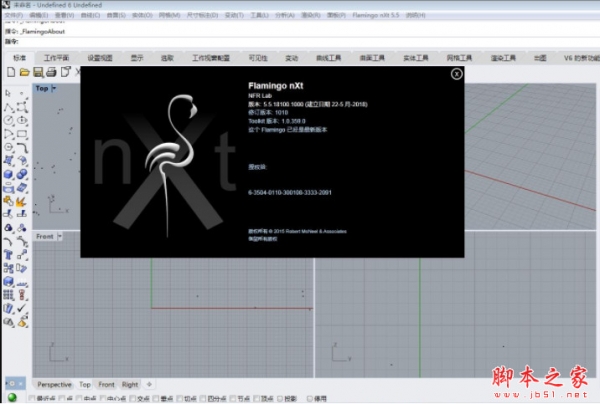Switch to the Perspective viewport tab
The image size is (600, 404).
[54, 384]
